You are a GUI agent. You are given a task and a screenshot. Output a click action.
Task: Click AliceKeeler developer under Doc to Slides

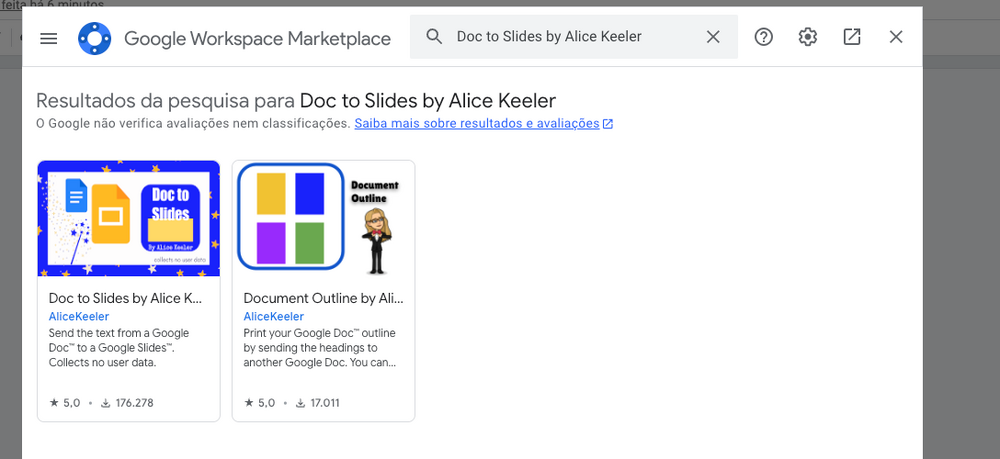click(78, 316)
